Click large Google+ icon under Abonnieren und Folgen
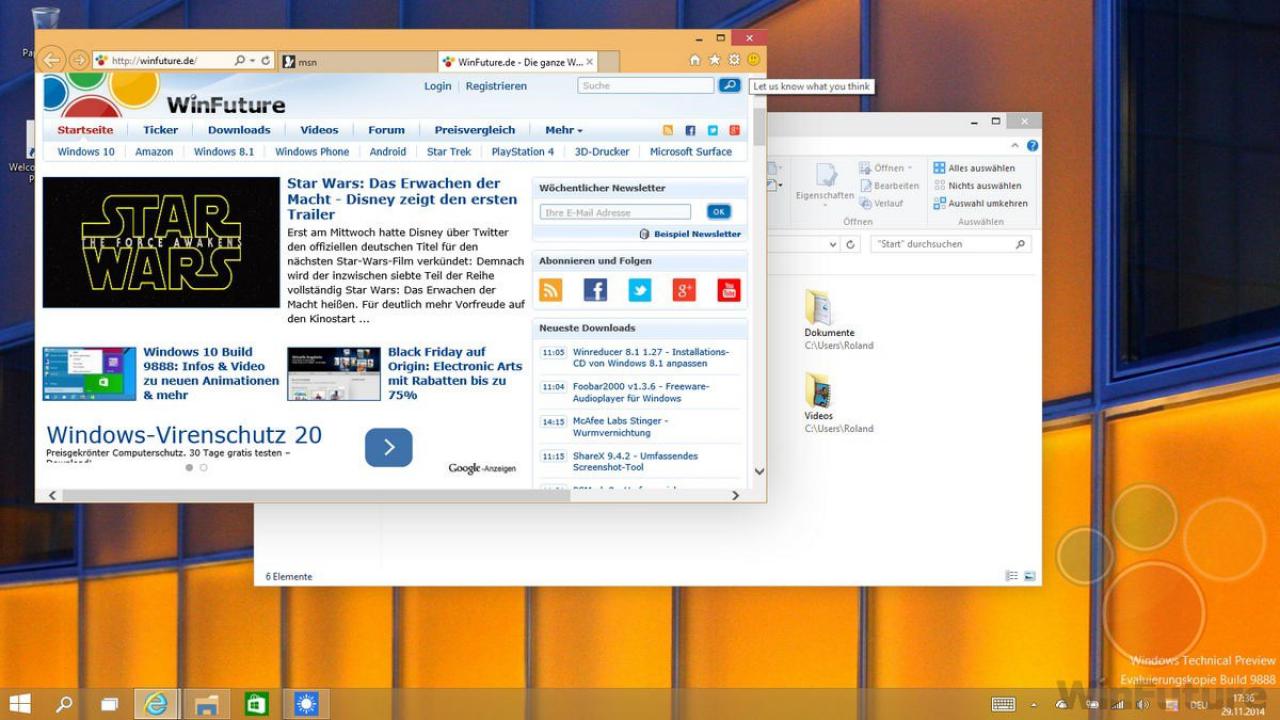 click(684, 290)
